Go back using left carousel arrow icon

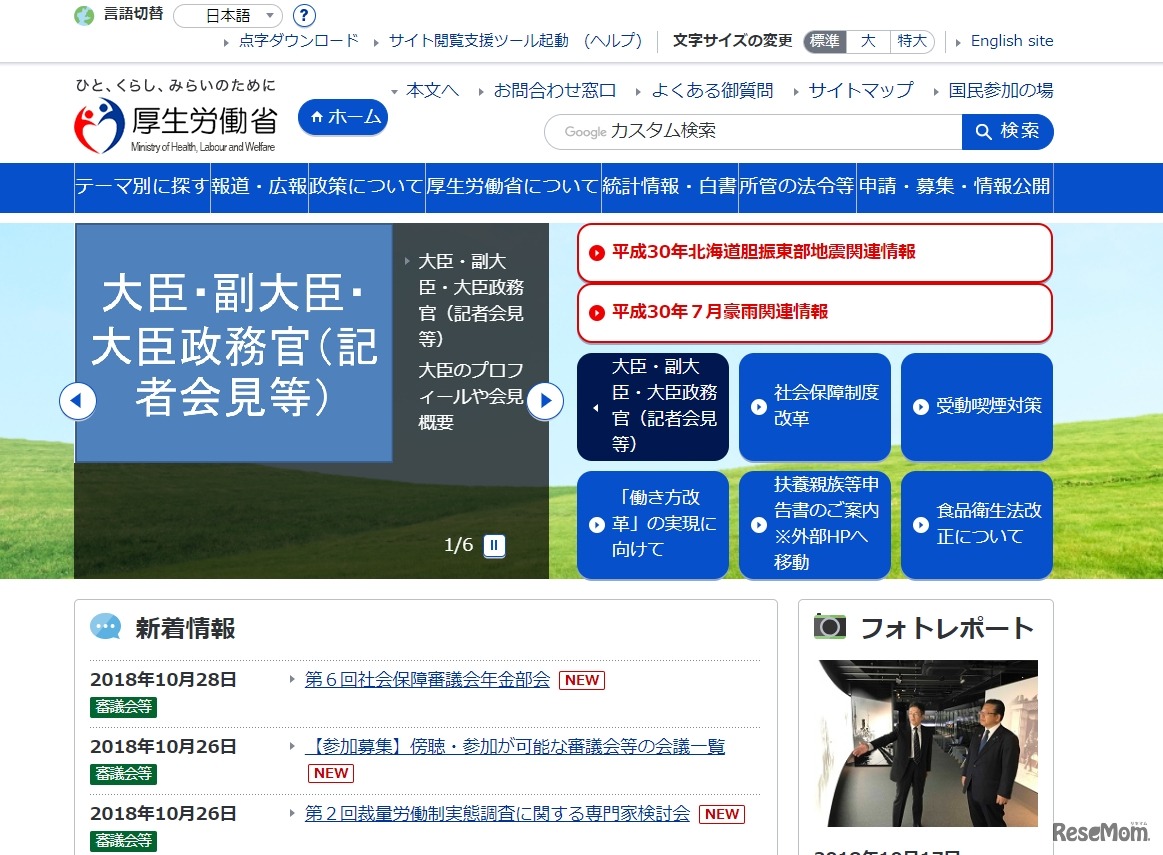click(78, 400)
